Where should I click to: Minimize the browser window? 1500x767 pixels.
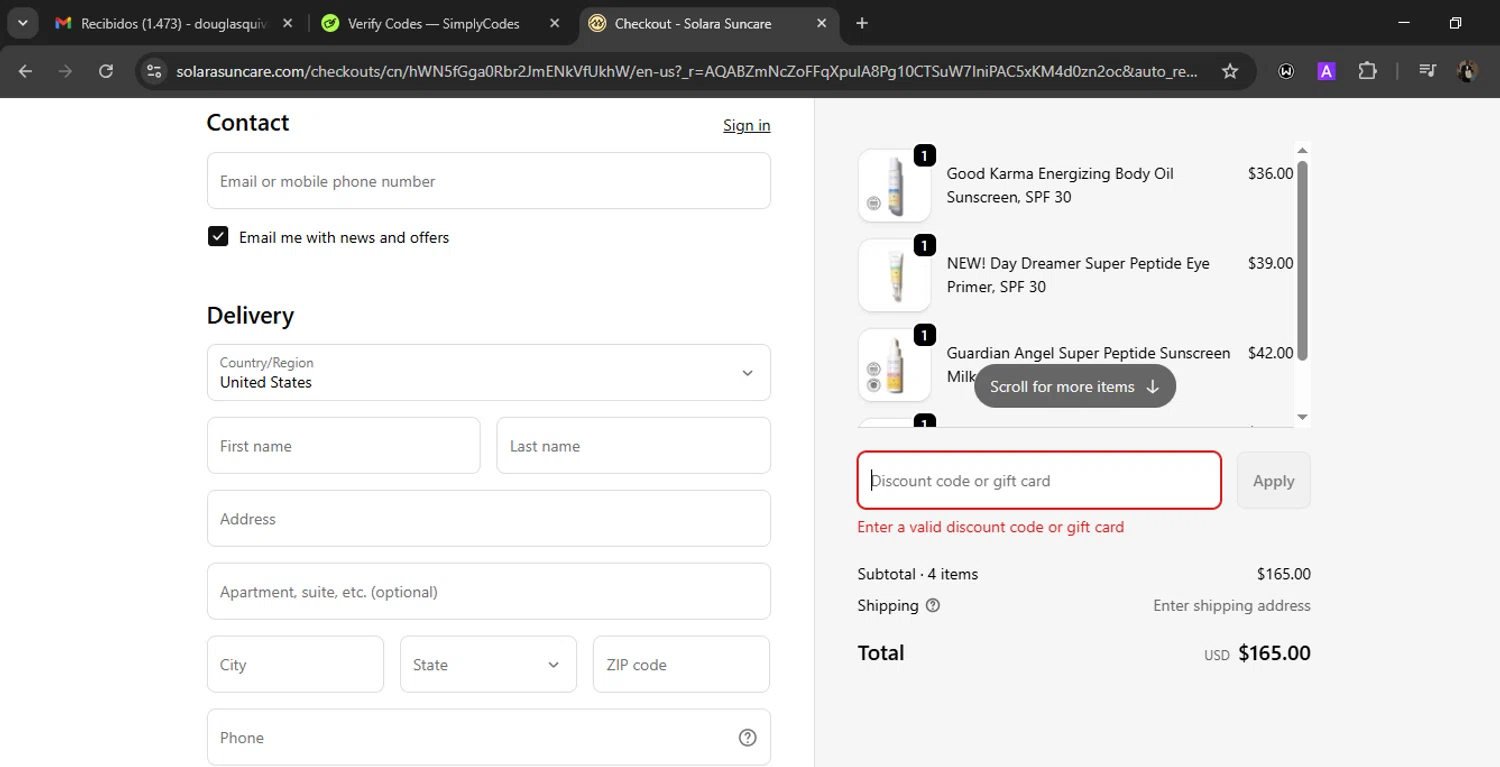[1404, 23]
